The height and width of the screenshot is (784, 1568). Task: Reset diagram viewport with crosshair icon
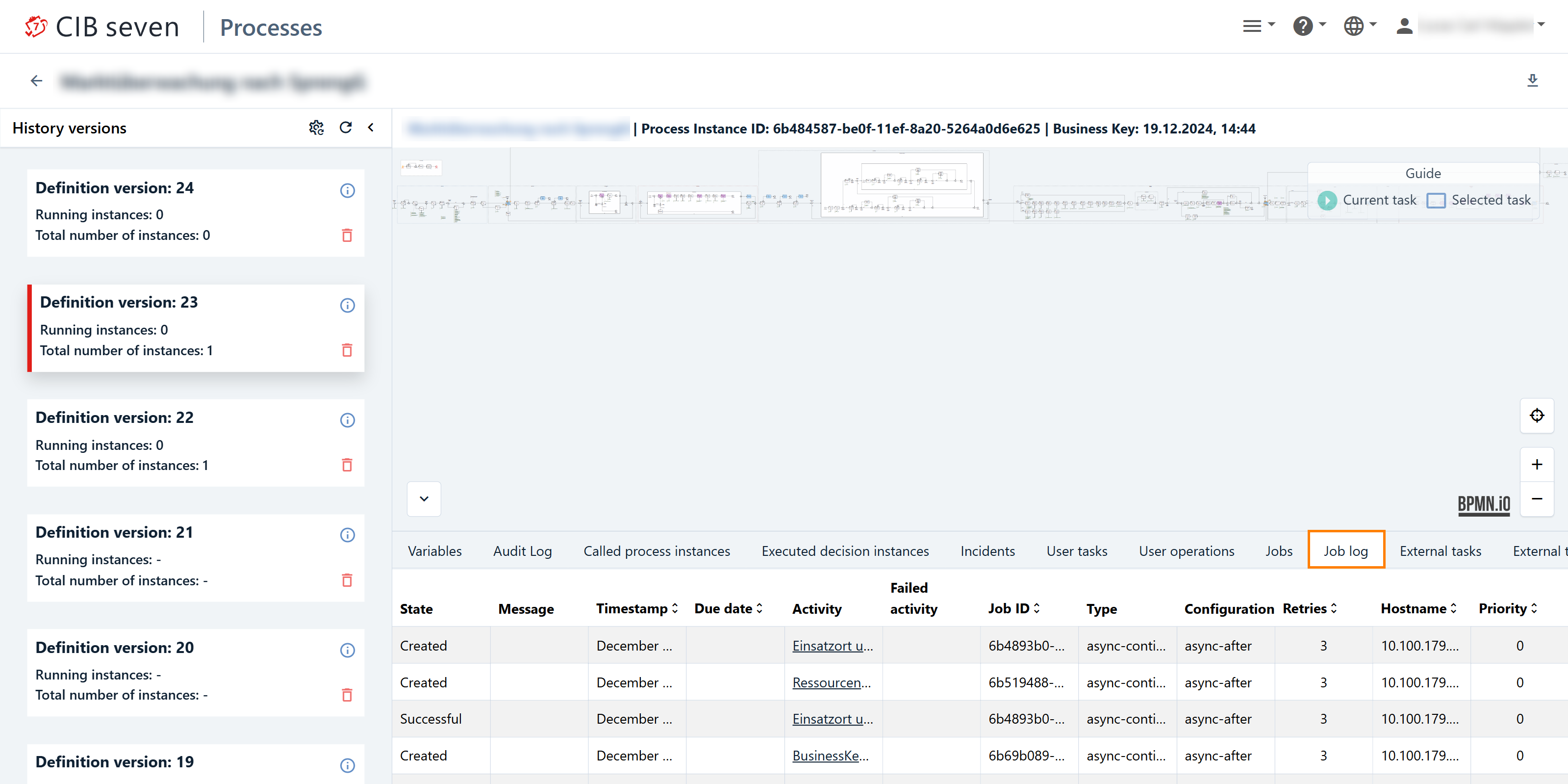coord(1536,416)
